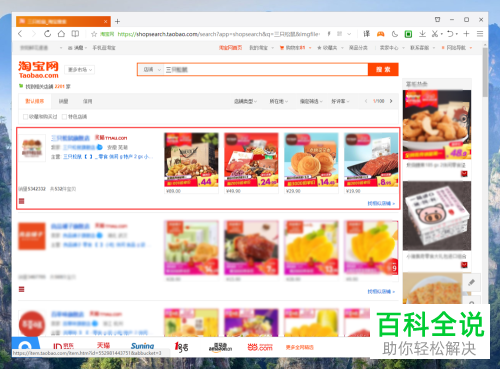Open the first shop's logo thumbnail
Viewport: 500px width, 369px height.
click(x=32, y=148)
